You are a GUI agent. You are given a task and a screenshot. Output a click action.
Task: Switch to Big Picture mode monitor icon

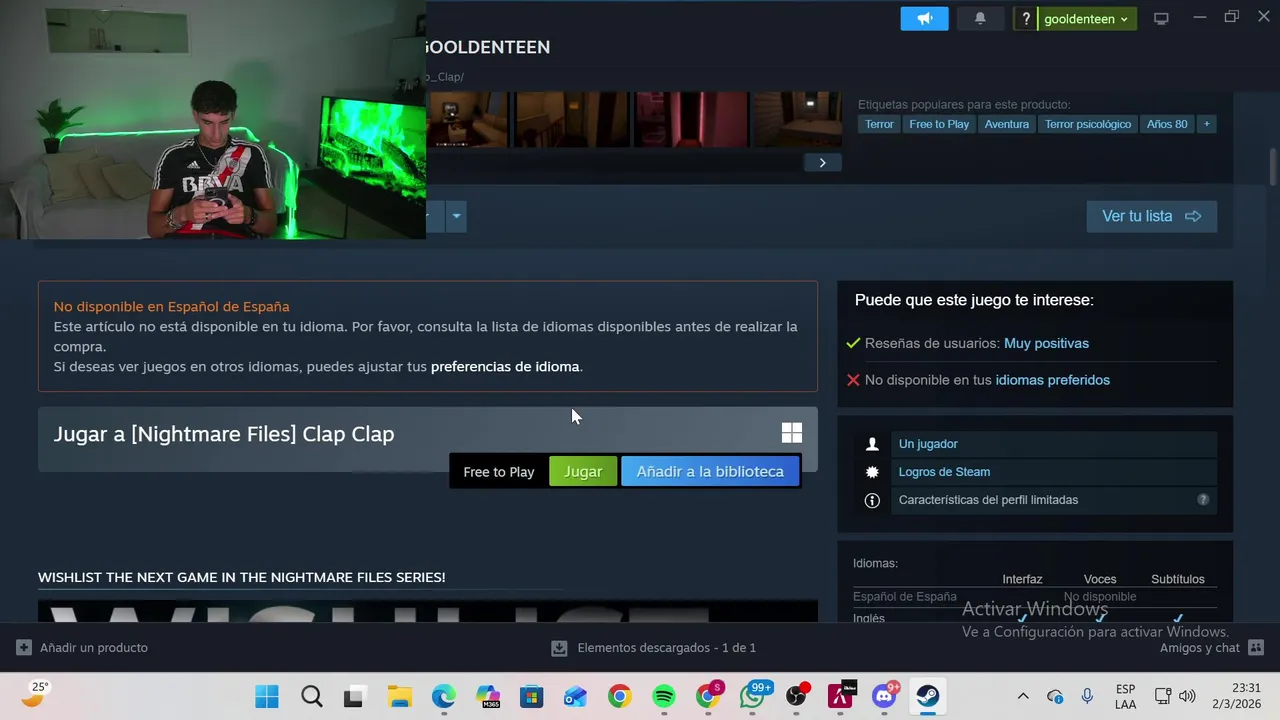pos(1161,19)
